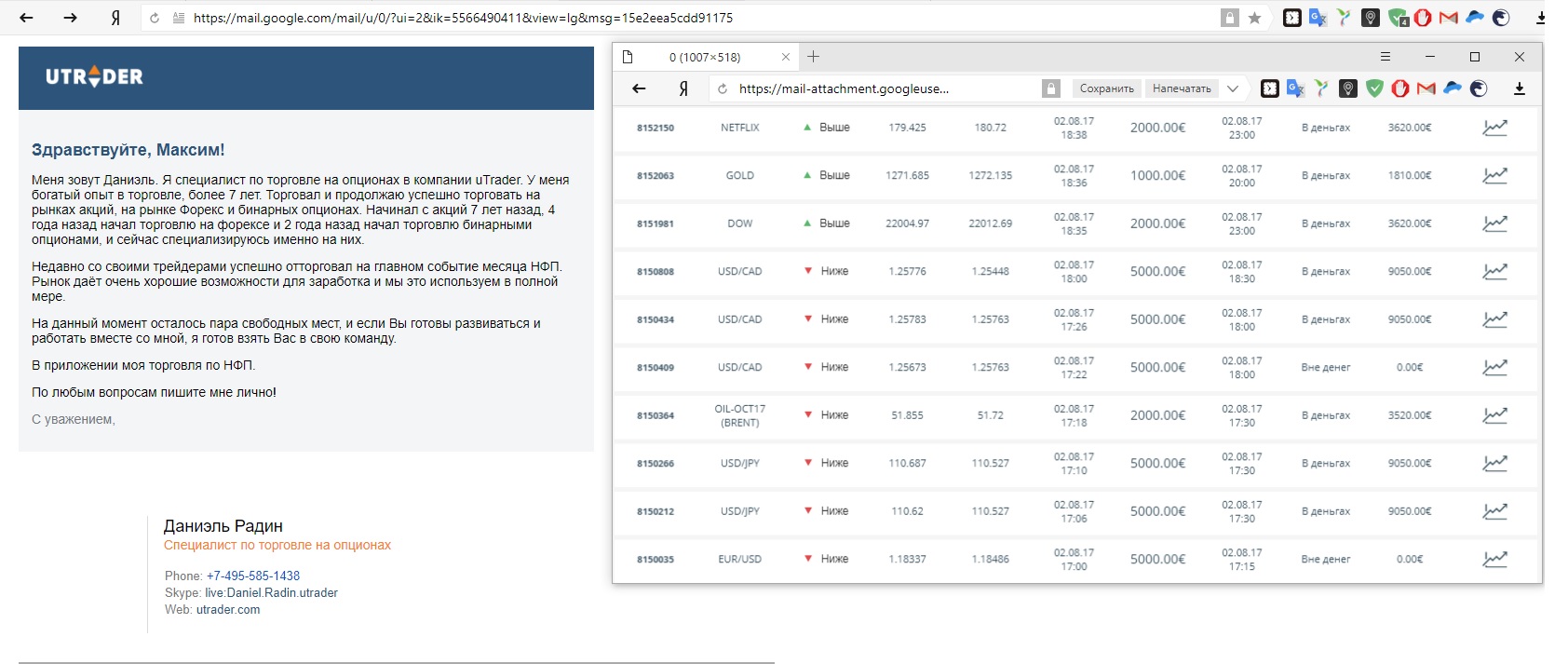Open Yandex home button in main window
Screen dimensions: 1568x664
click(x=115, y=18)
